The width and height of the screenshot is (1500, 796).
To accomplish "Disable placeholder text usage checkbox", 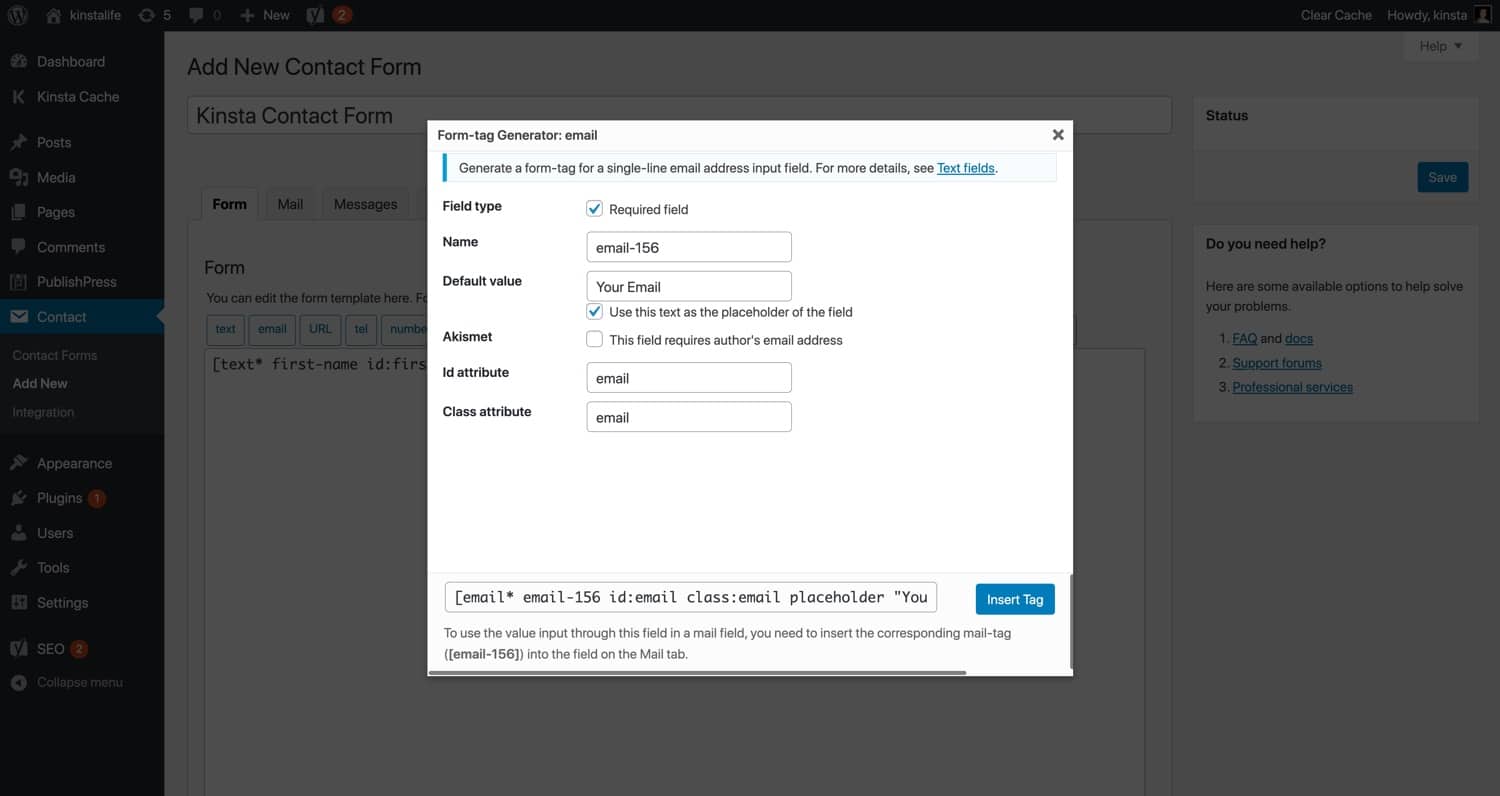I will (594, 311).
